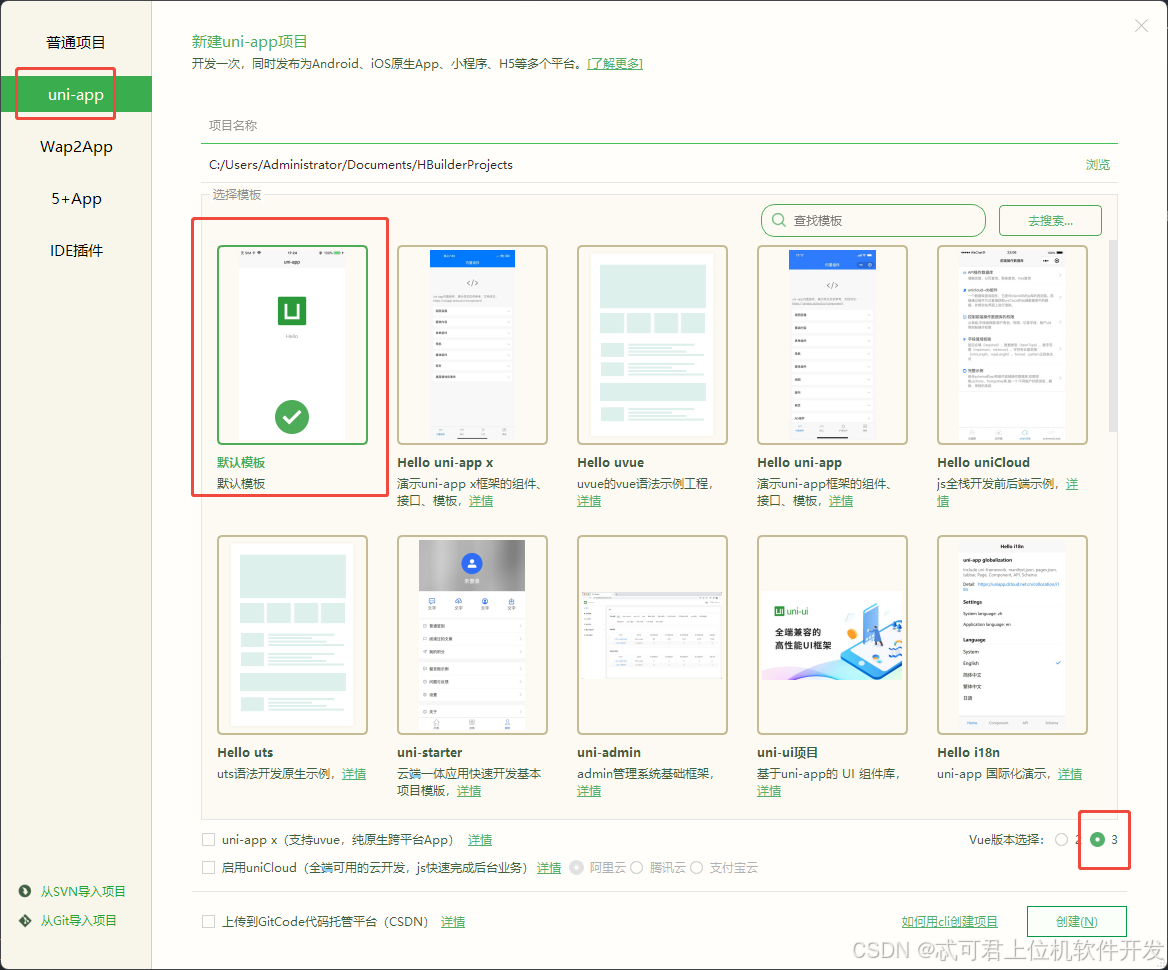Viewport: 1168px width, 970px height.
Task: Click the 项目名称 input field
Action: click(659, 126)
